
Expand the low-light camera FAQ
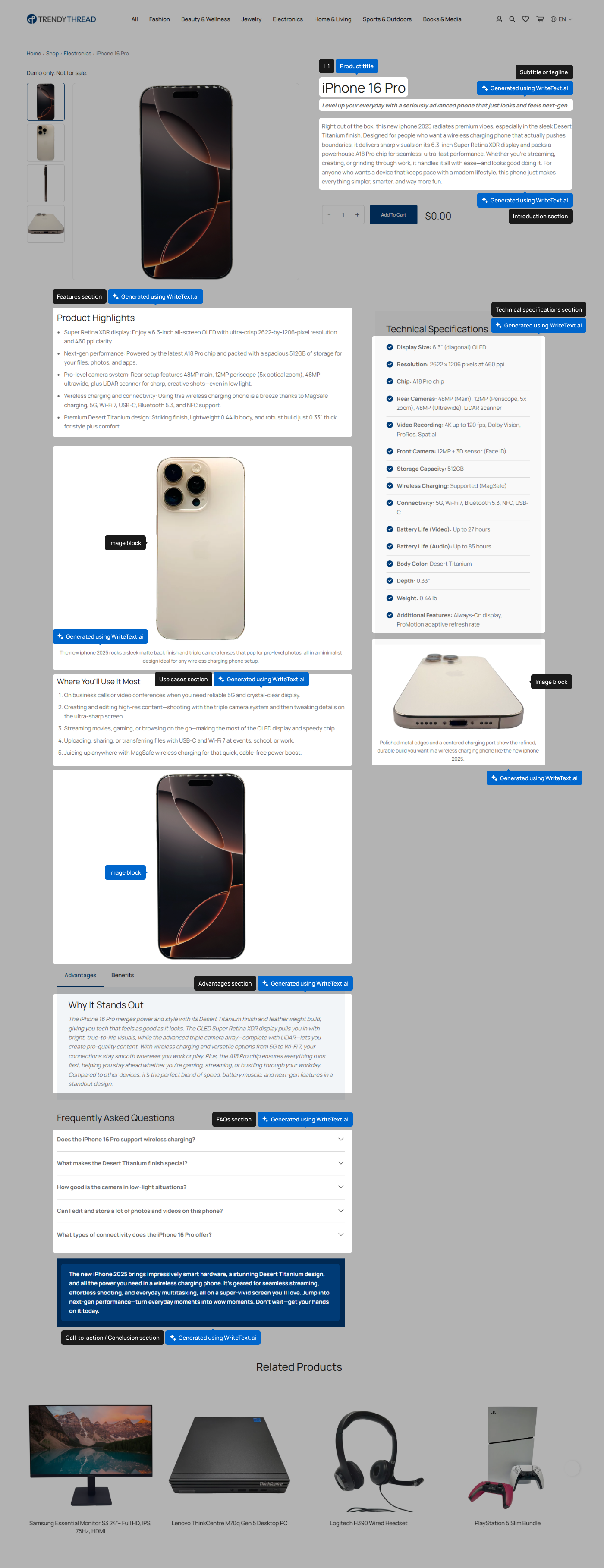pos(201,1186)
